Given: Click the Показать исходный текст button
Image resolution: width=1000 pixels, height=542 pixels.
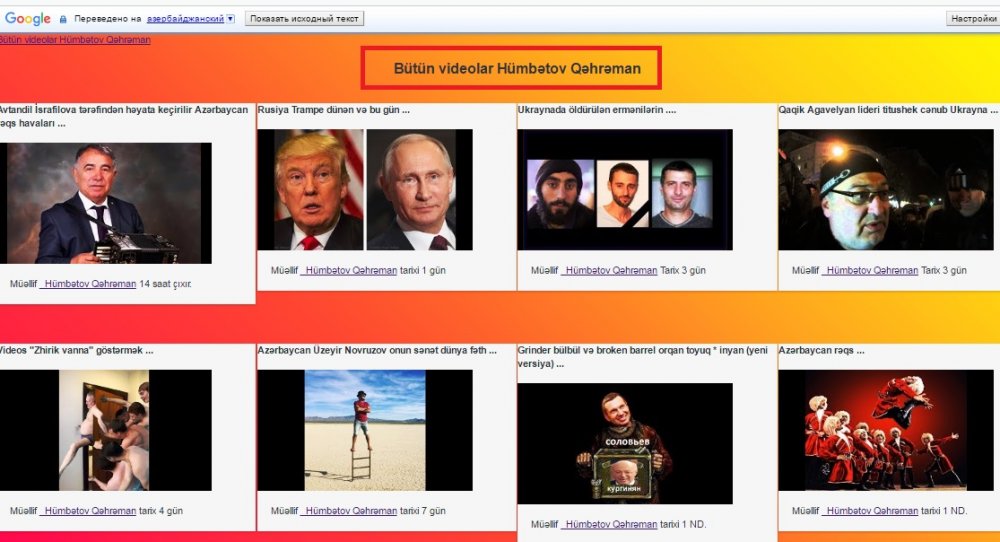Looking at the screenshot, I should [304, 18].
